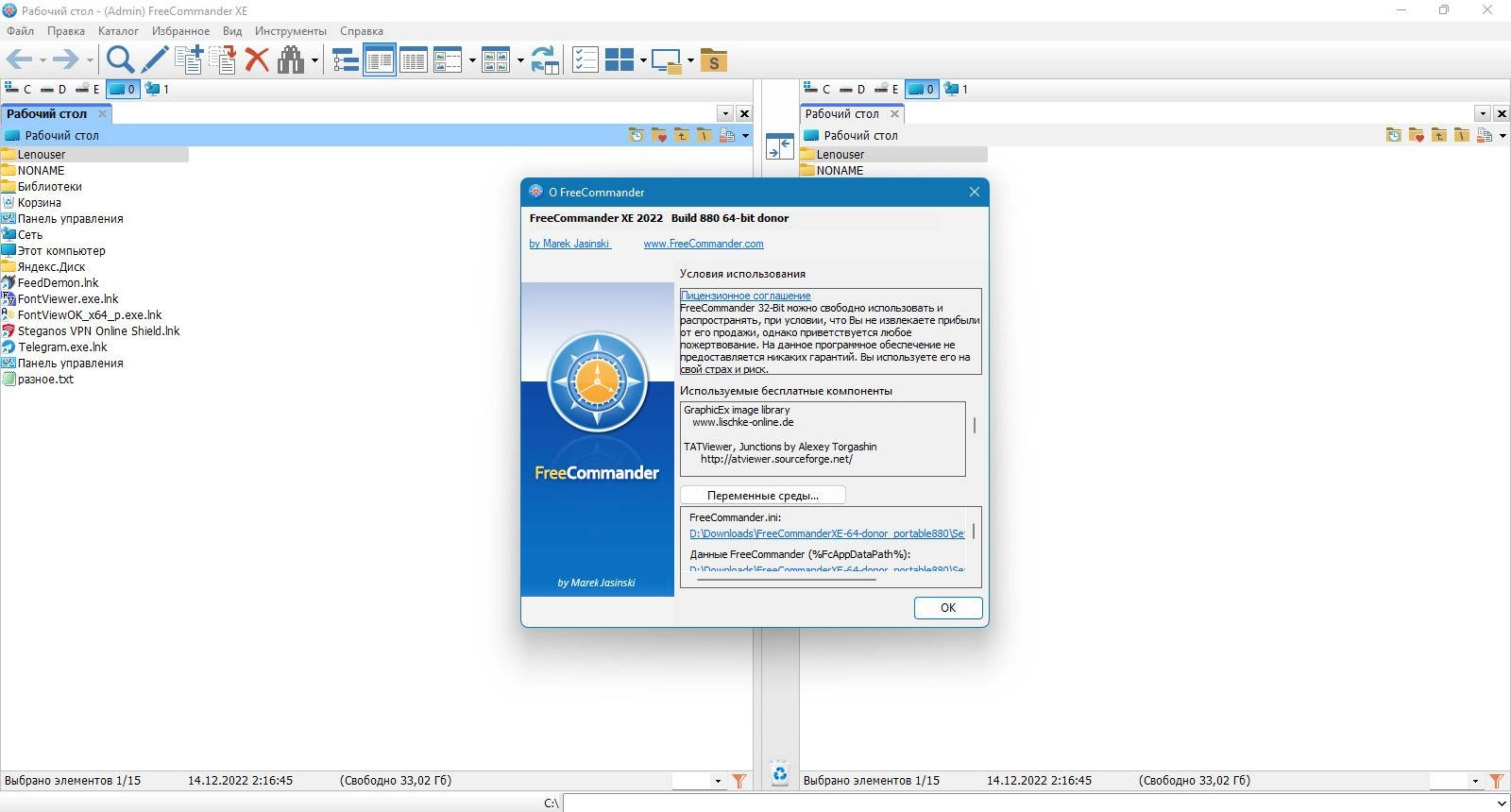Viewport: 1511px width, 812px height.
Task: Open right panel favorites heart folder icon
Action: pyautogui.click(x=1417, y=135)
